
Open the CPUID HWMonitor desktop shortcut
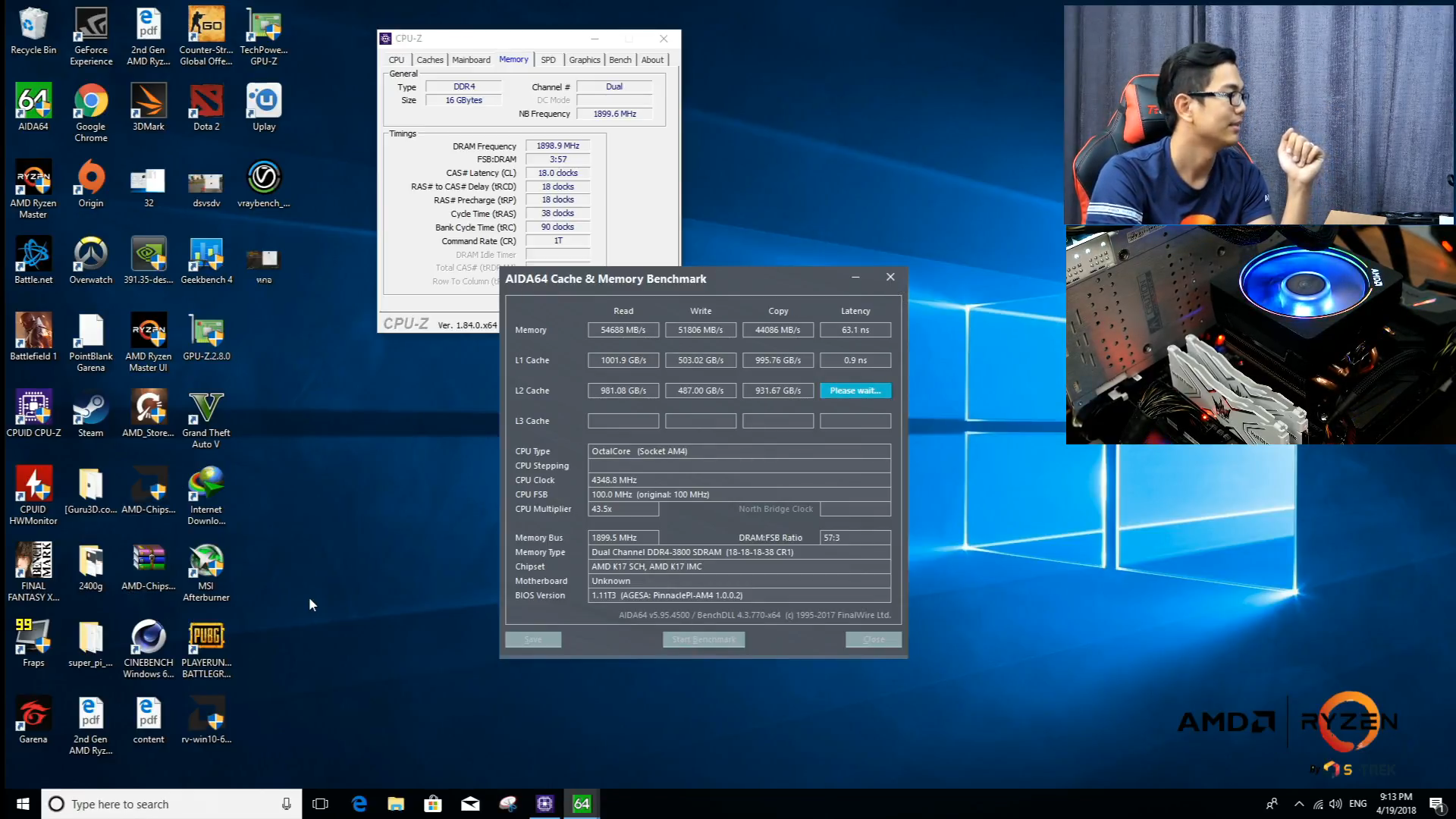coord(33,485)
